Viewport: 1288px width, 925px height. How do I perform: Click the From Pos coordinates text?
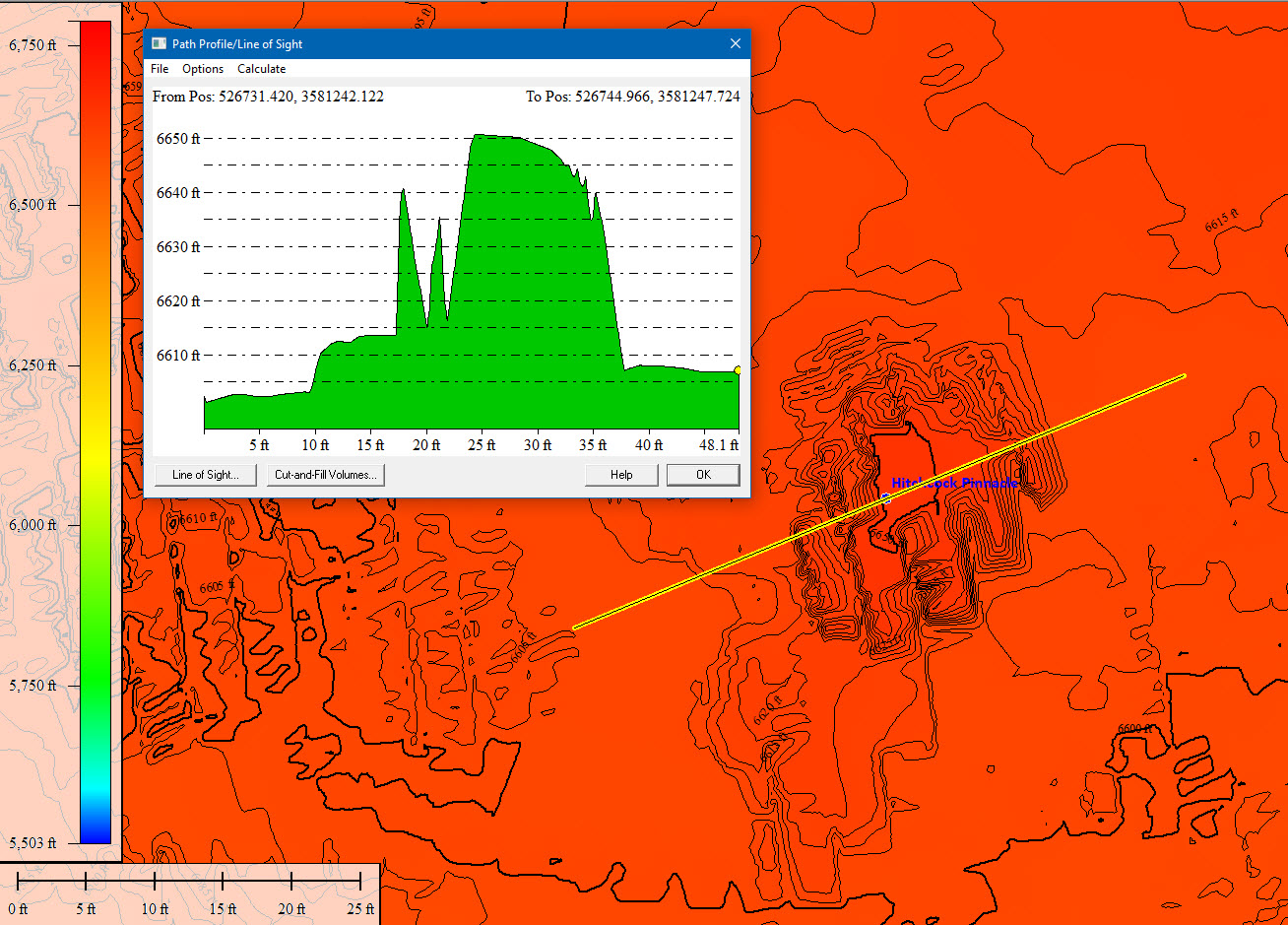click(x=268, y=97)
